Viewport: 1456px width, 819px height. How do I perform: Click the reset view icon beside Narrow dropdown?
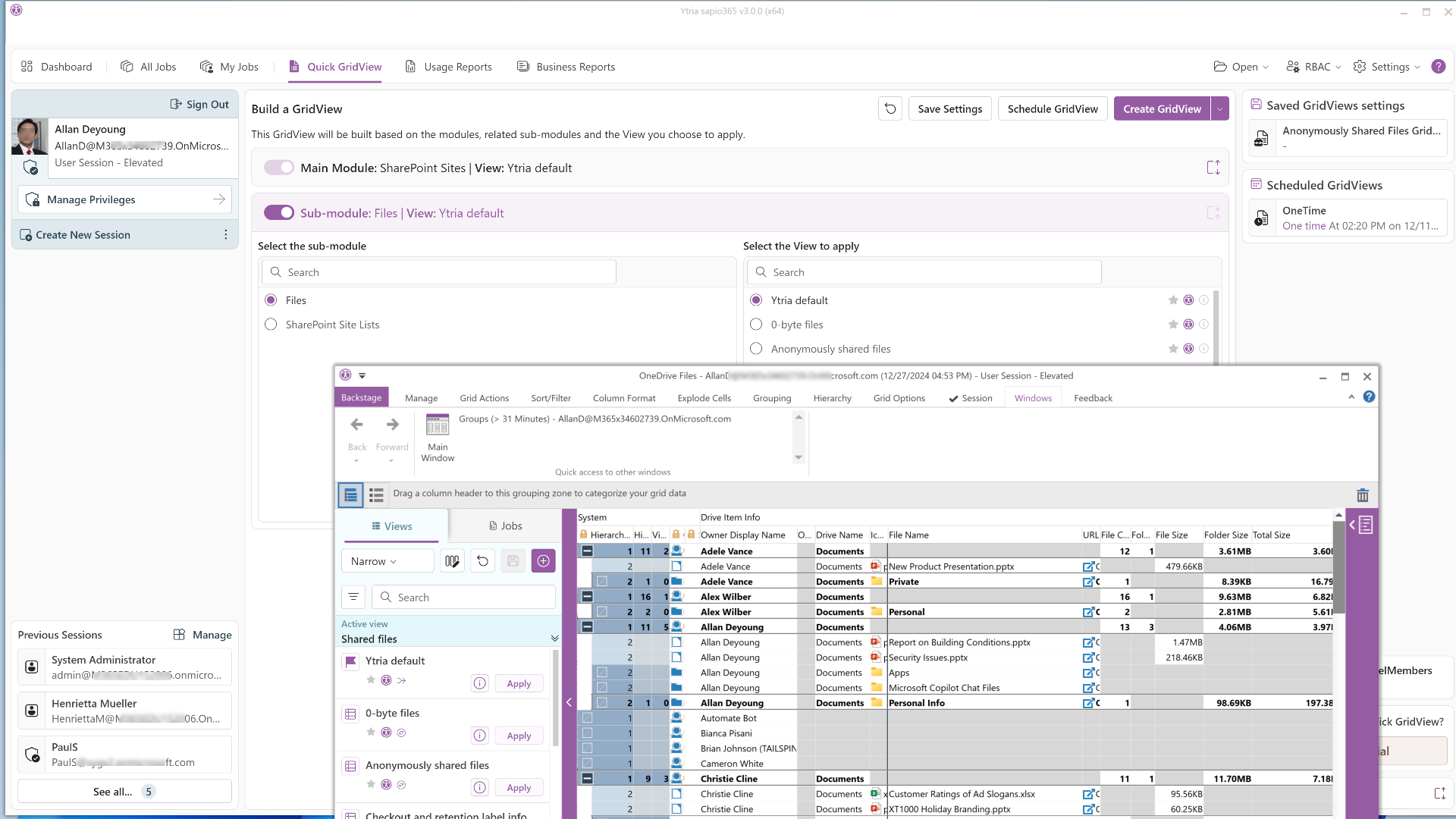(482, 561)
